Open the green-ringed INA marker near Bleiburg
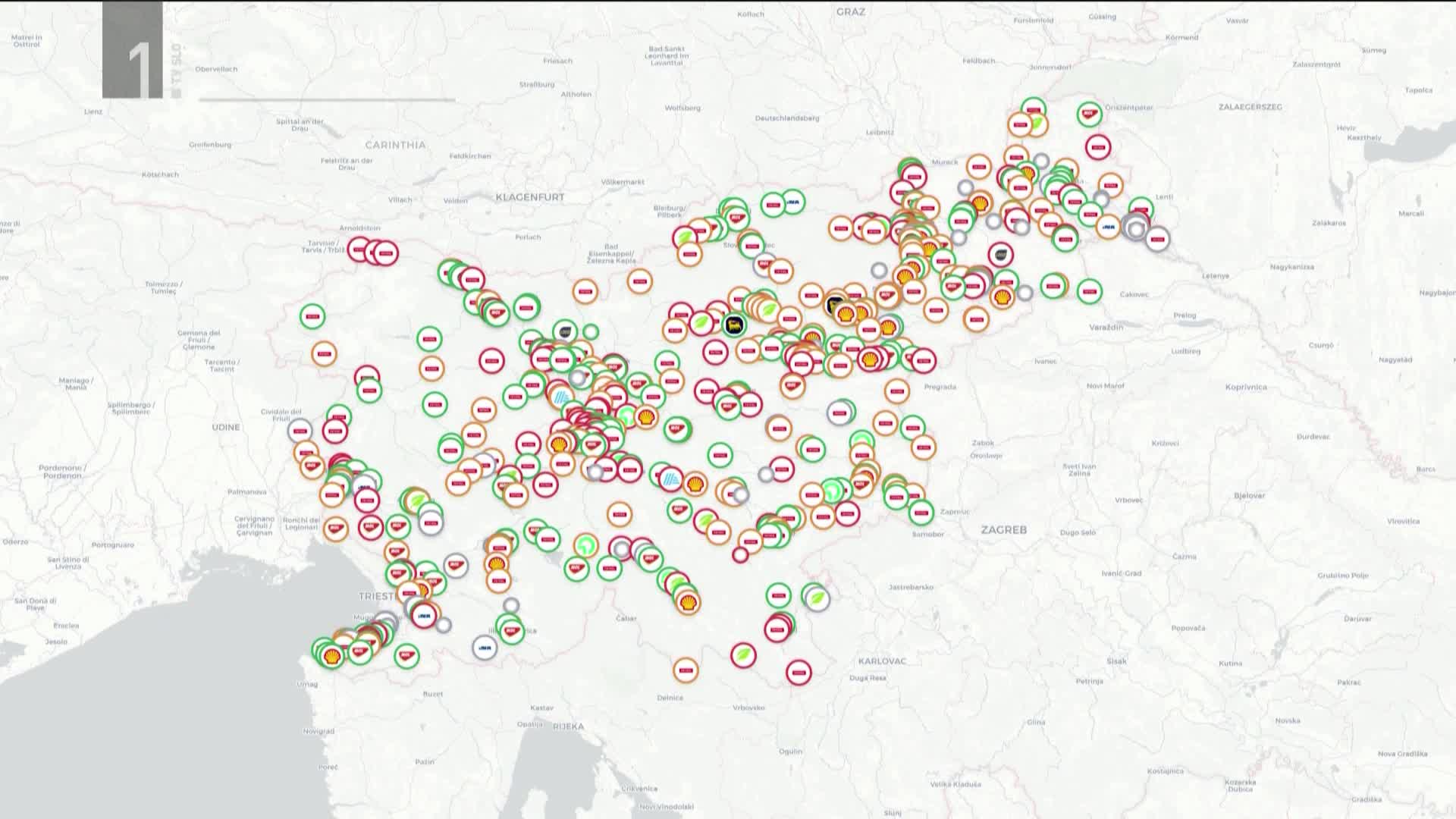Screen dimensions: 1456x819 (793, 202)
